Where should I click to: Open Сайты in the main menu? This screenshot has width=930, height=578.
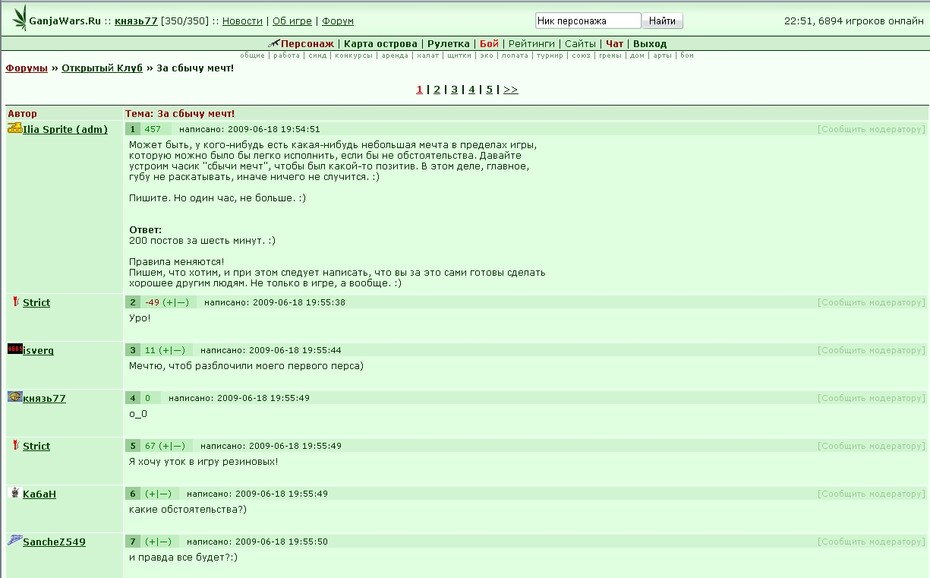pos(580,44)
